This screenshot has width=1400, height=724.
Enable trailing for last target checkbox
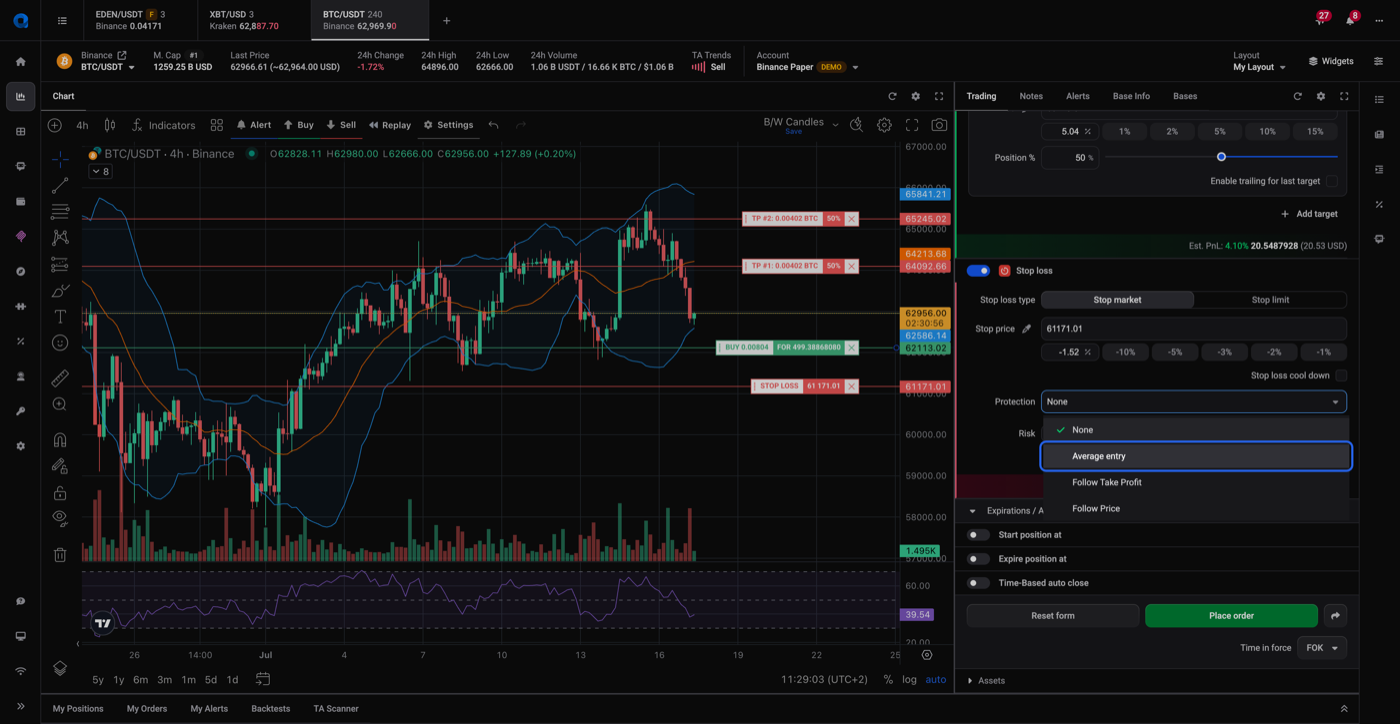[x=1332, y=181]
